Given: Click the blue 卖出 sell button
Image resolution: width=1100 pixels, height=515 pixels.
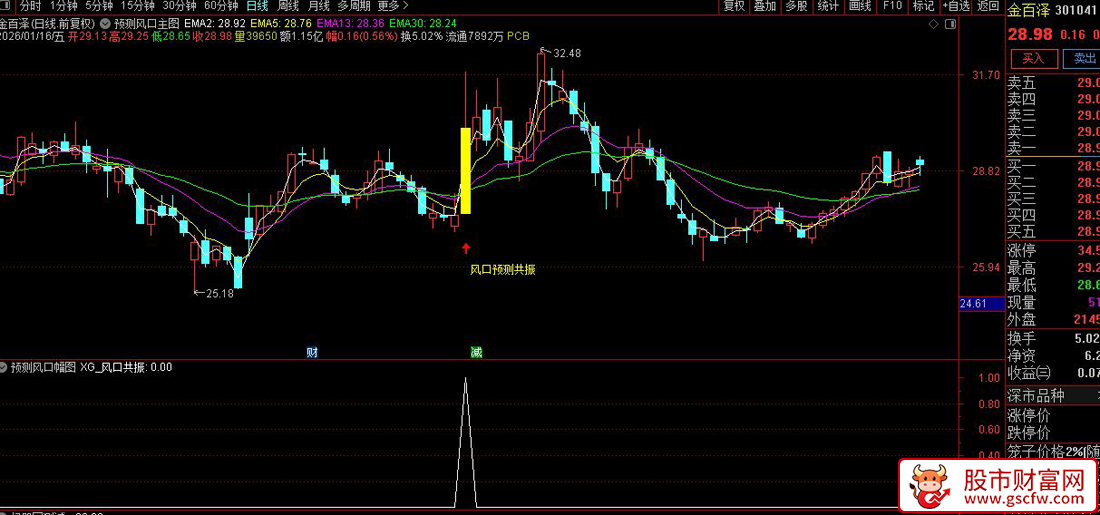Looking at the screenshot, I should pos(1081,58).
